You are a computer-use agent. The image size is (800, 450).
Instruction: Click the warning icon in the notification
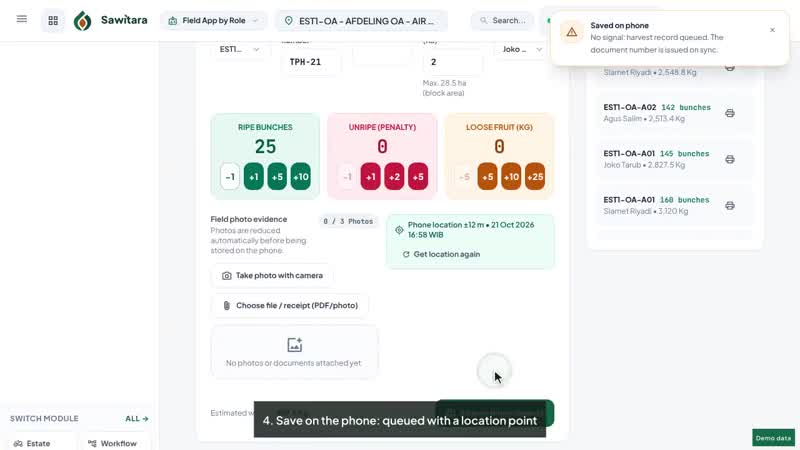tap(571, 32)
